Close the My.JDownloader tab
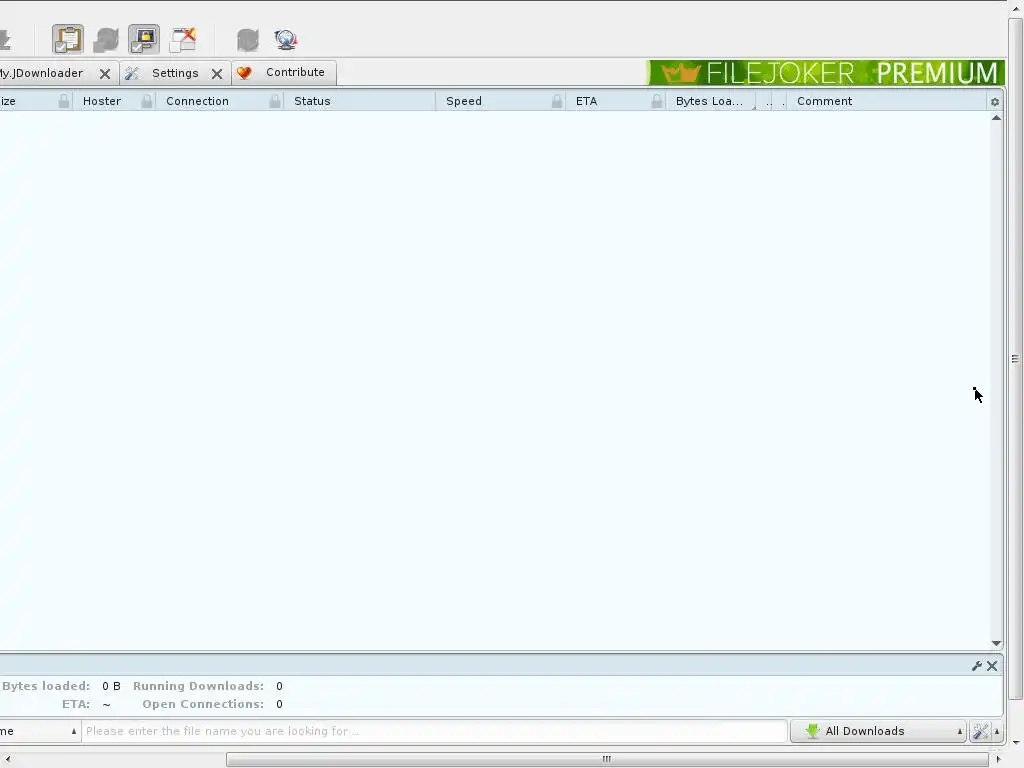 [x=104, y=74]
